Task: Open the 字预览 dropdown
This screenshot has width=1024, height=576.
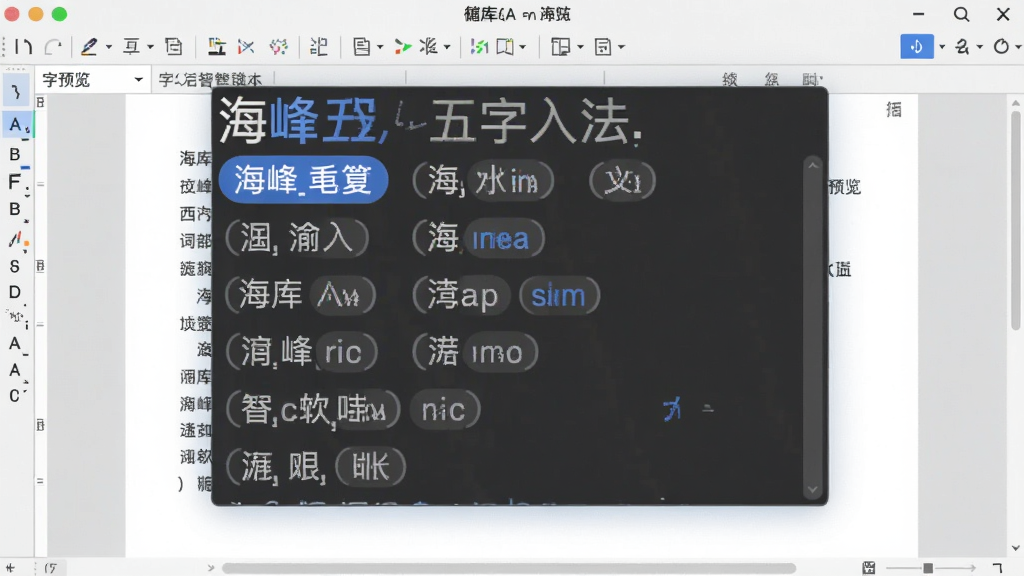Action: 93,80
